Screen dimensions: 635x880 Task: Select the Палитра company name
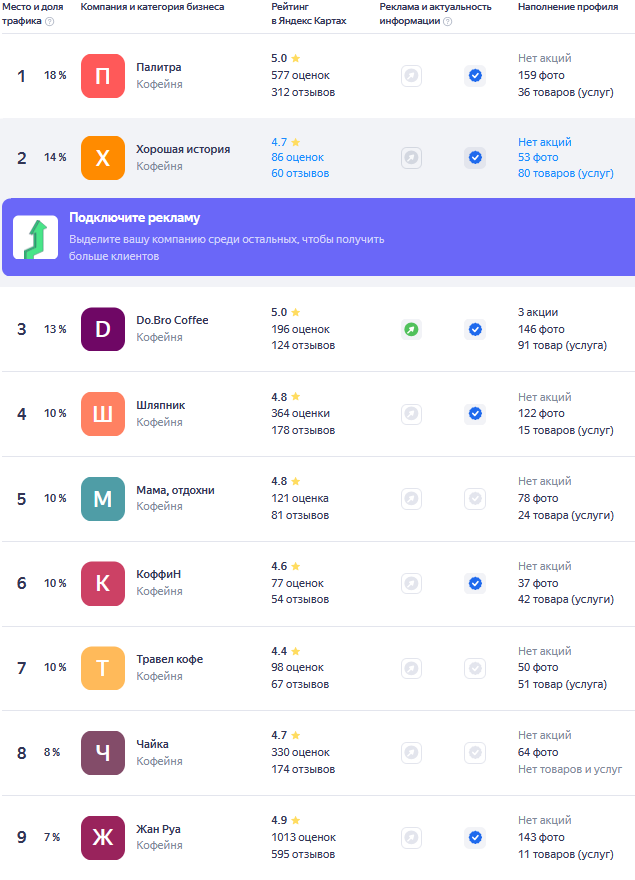[159, 67]
